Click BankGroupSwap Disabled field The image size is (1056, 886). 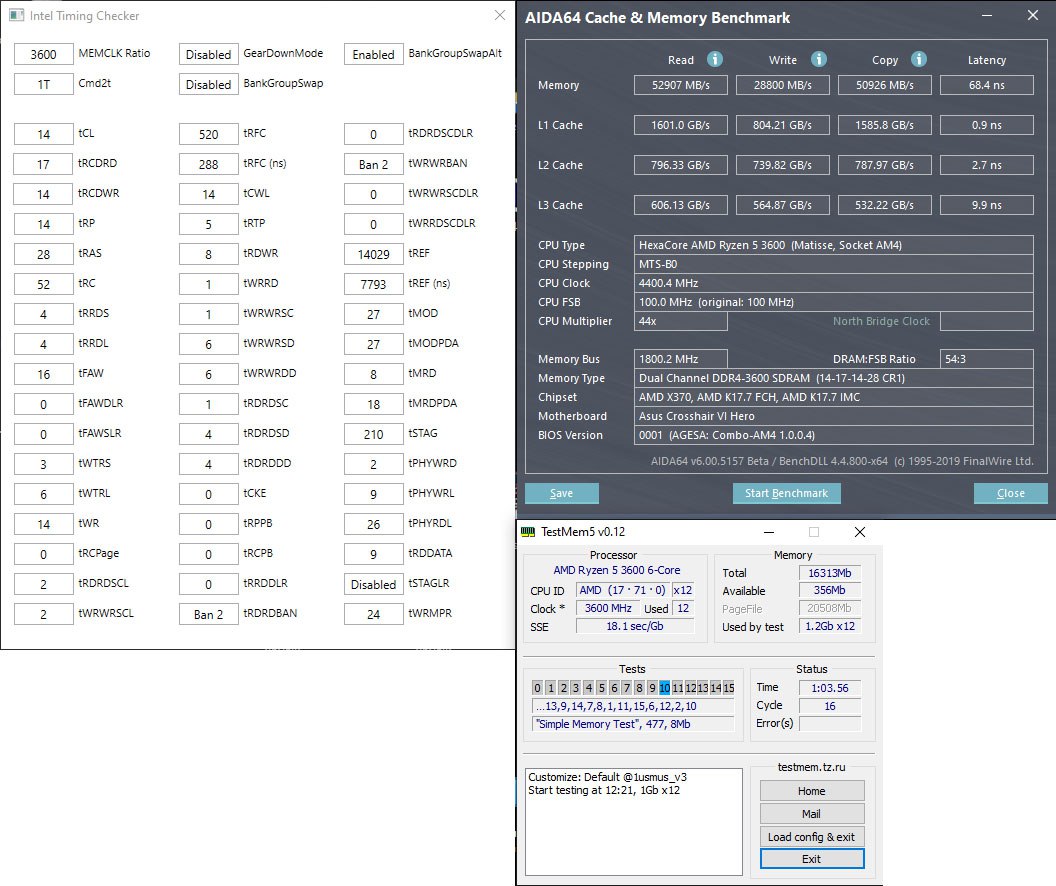209,84
